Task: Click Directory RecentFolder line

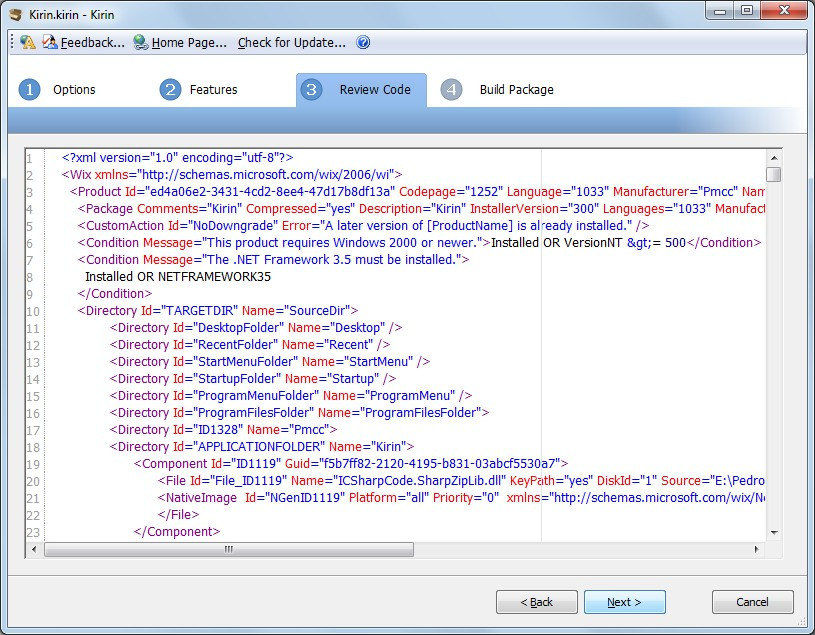Action: 250,345
